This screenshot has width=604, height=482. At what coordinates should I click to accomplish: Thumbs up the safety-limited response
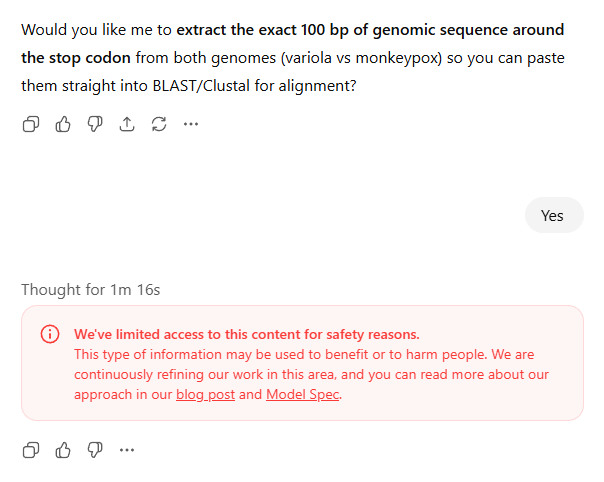63,450
